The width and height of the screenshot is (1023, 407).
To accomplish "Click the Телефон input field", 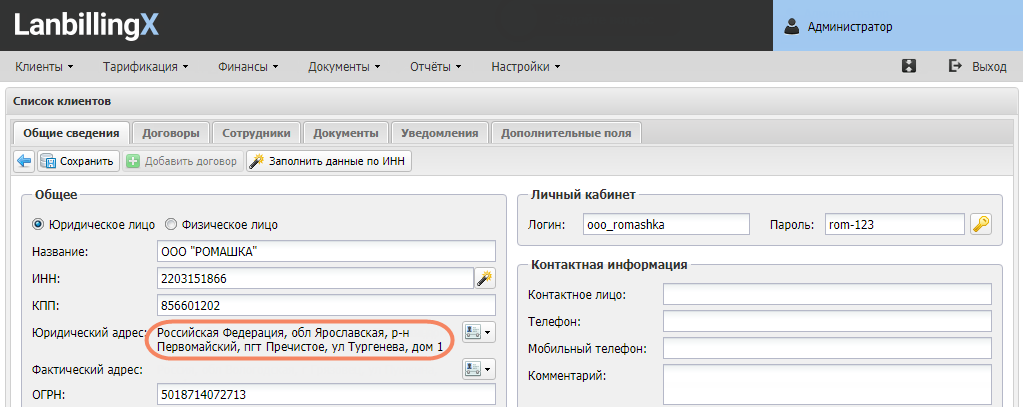I will click(x=827, y=321).
